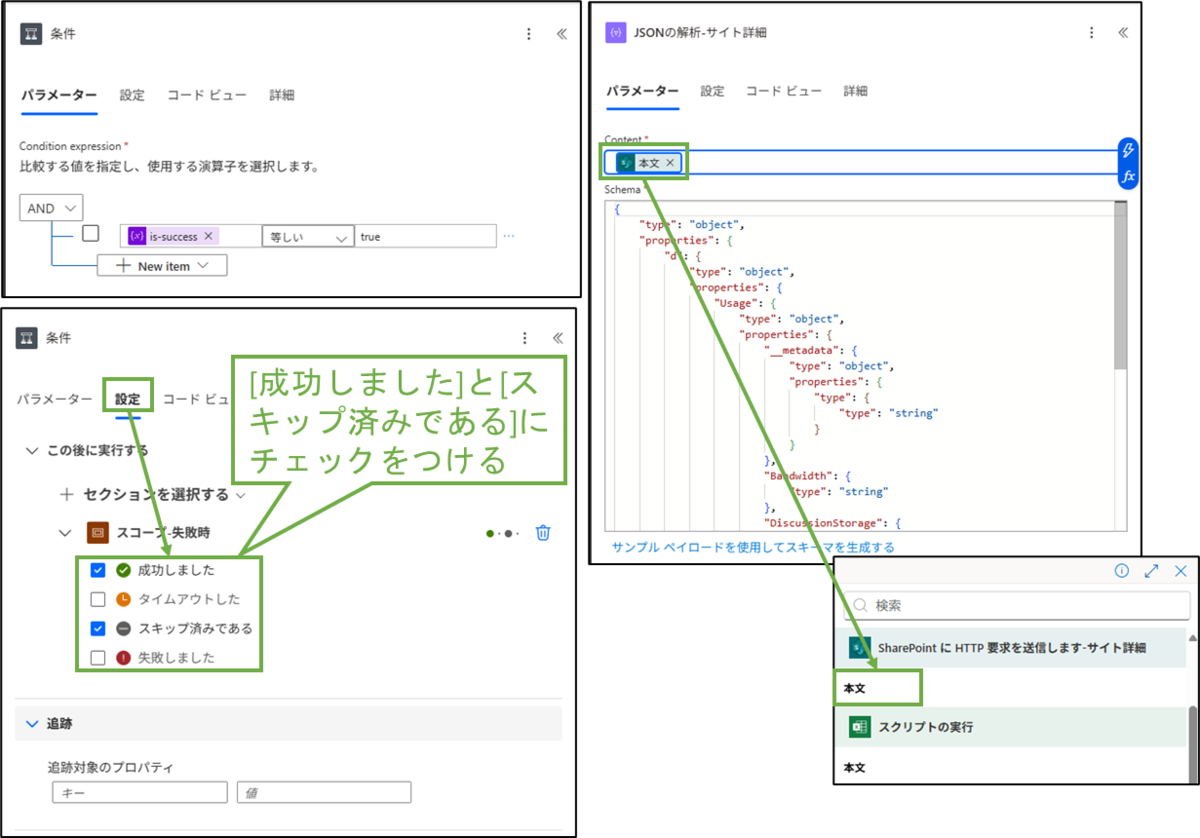Click the SharePoint icon inside the 本文 token
This screenshot has height=838, width=1200.
pyautogui.click(x=626, y=162)
